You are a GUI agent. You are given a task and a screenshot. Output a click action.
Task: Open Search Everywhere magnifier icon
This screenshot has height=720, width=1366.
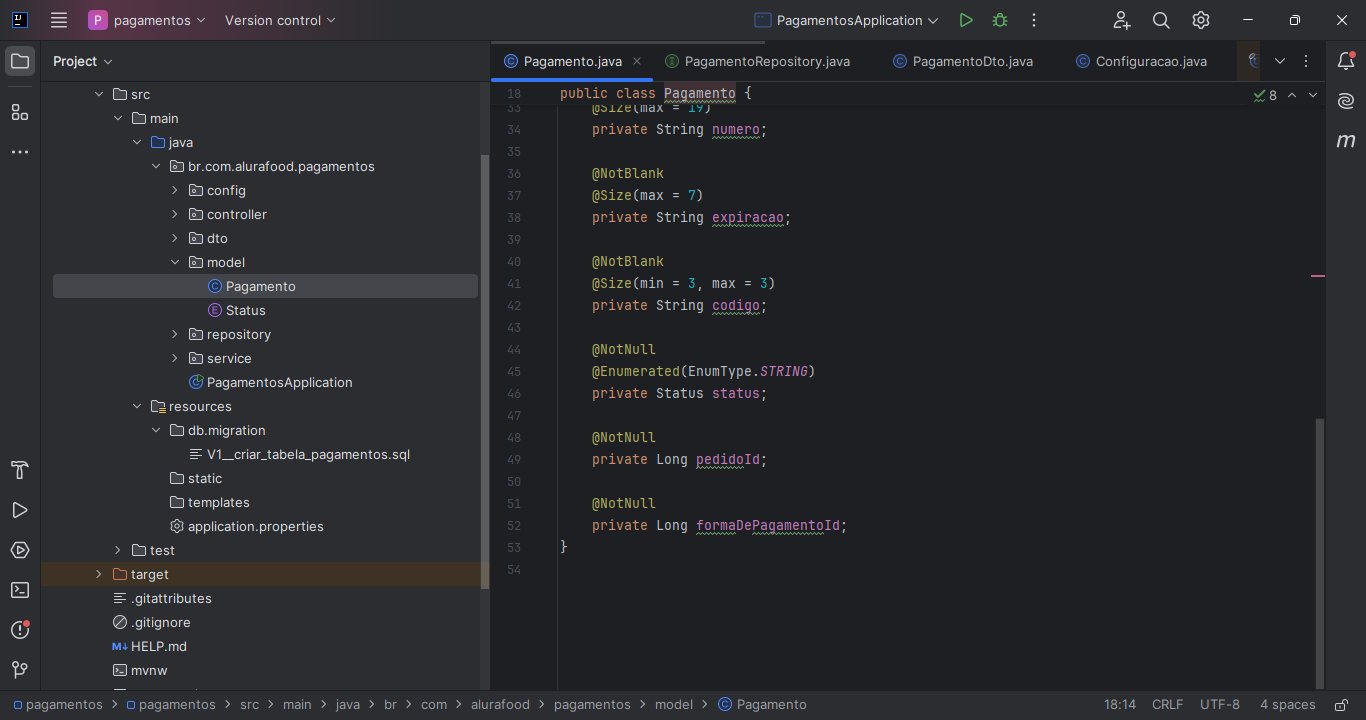coord(1161,20)
